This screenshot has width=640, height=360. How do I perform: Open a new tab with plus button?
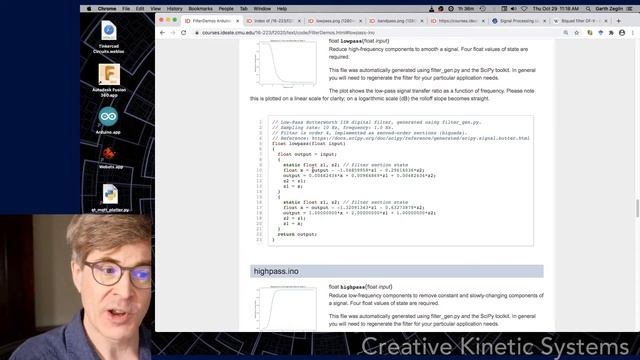tap(618, 20)
